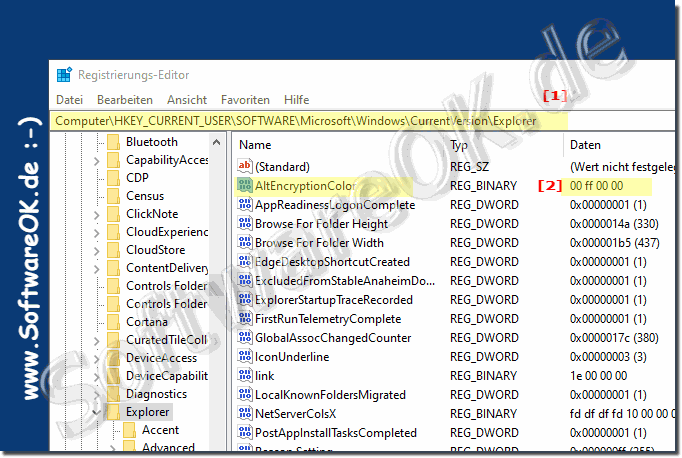Expand the CapabilityAccess key
The width and height of the screenshot is (682, 458).
tap(97, 161)
